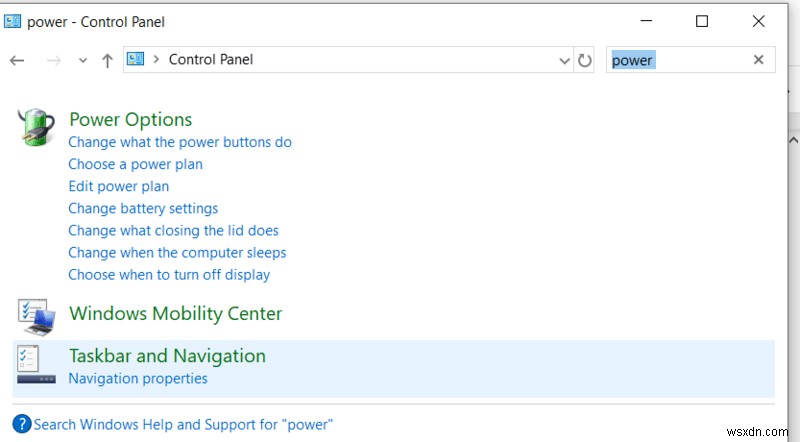800x442 pixels.
Task: Open the Power Options heading
Action: coord(130,120)
